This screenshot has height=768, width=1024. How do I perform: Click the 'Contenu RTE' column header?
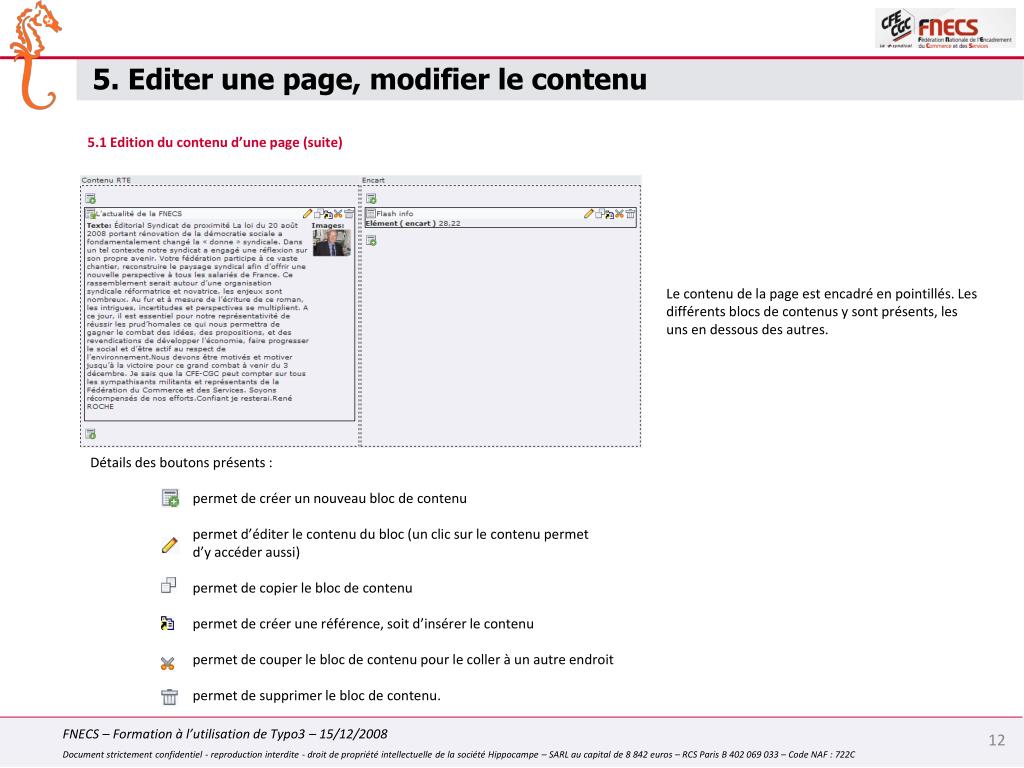[106, 180]
